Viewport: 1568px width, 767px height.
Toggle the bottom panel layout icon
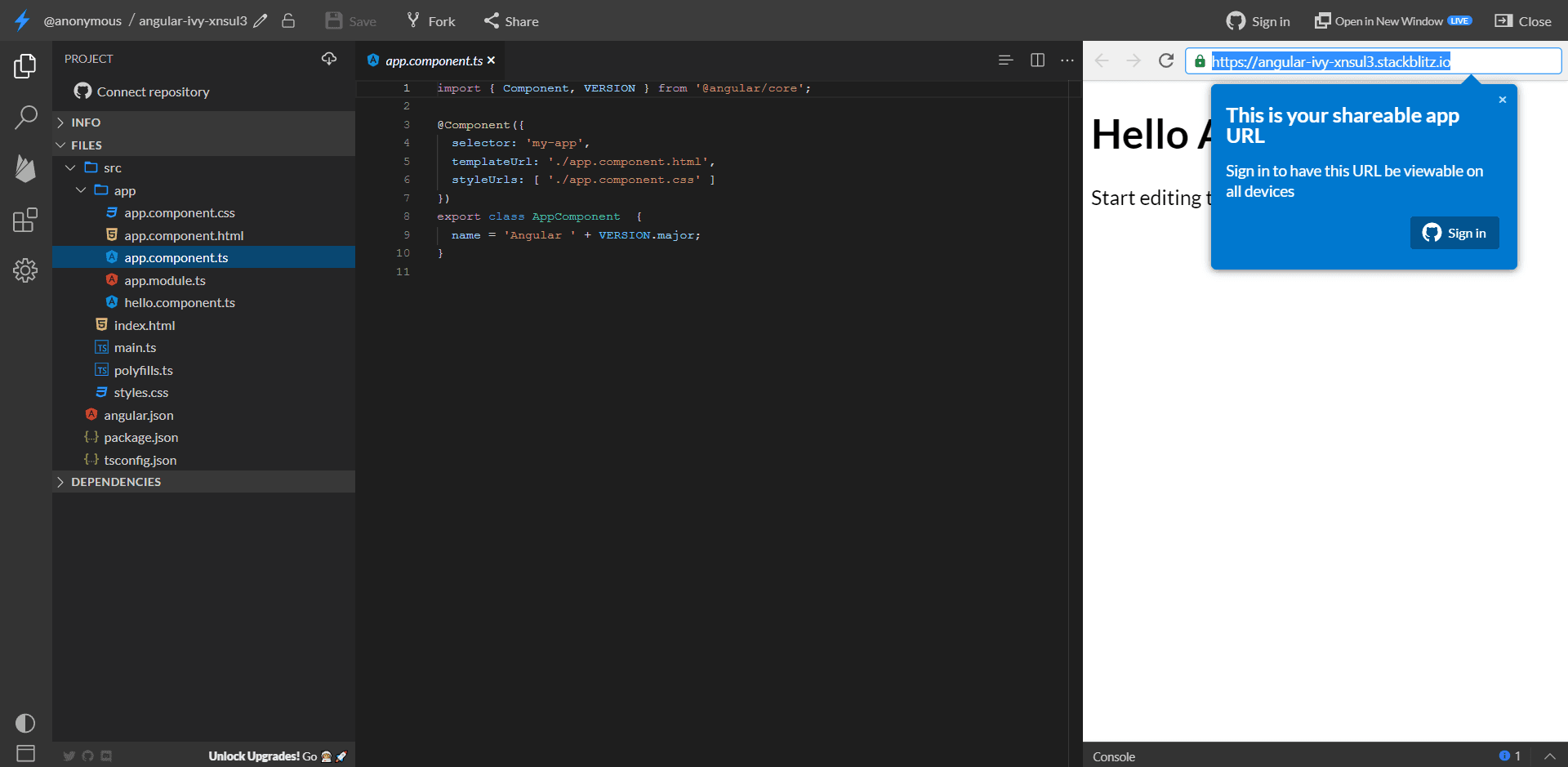point(25,753)
